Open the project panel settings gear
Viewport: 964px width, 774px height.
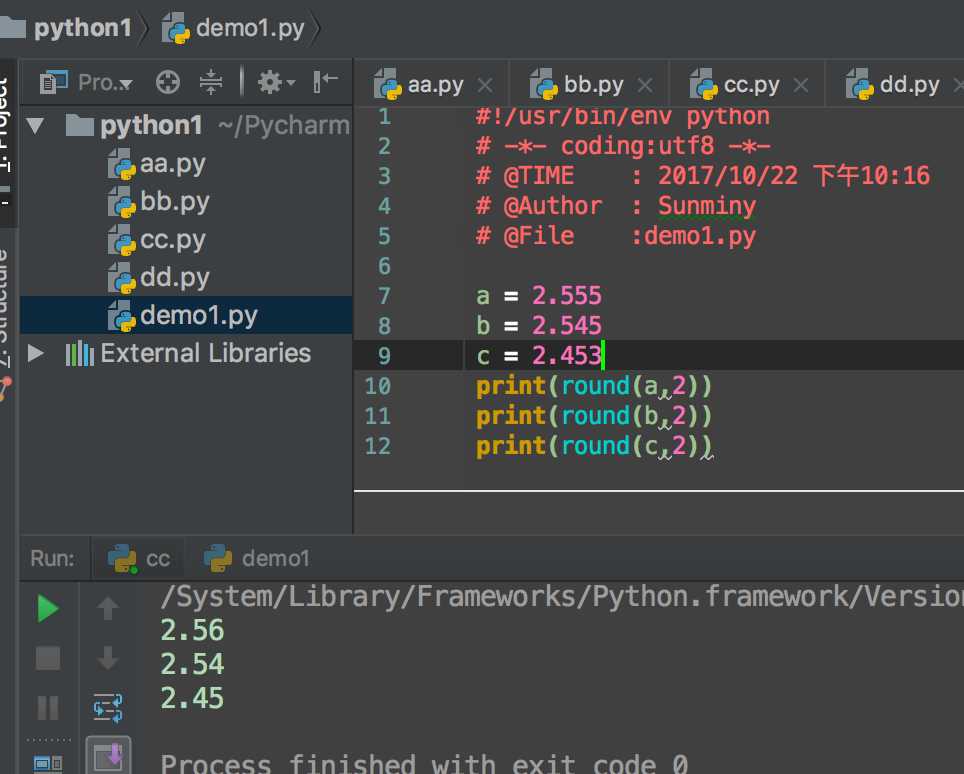[x=275, y=82]
